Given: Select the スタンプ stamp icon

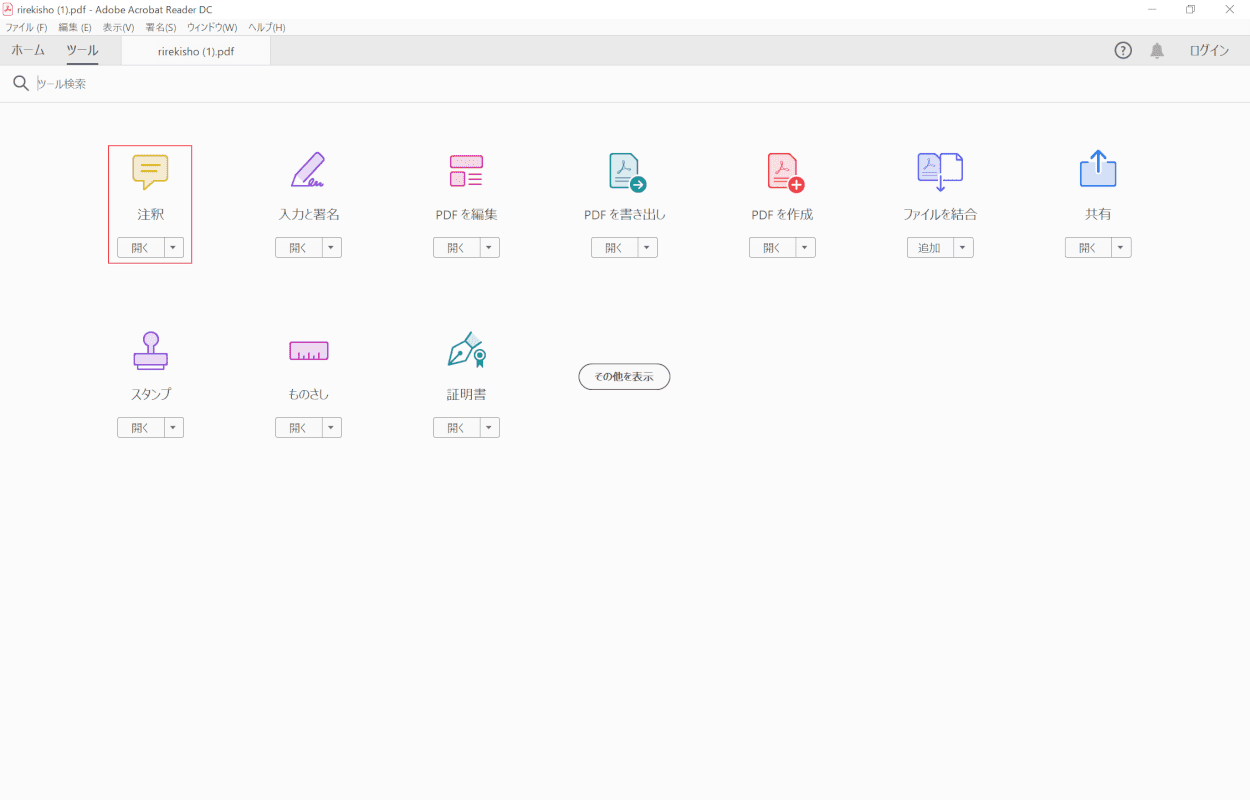Looking at the screenshot, I should click(150, 351).
